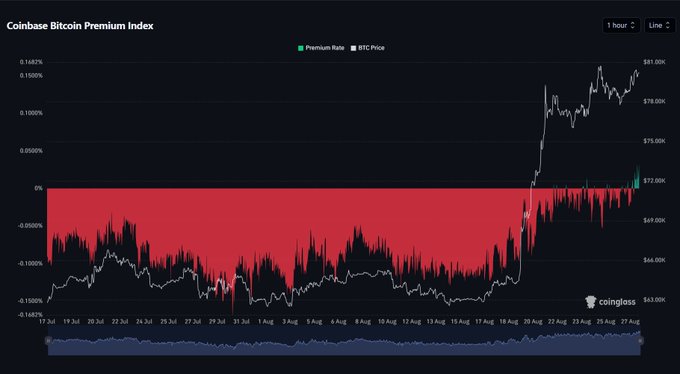680x374 pixels.
Task: Open the Line chart type dropdown
Action: pos(659,26)
